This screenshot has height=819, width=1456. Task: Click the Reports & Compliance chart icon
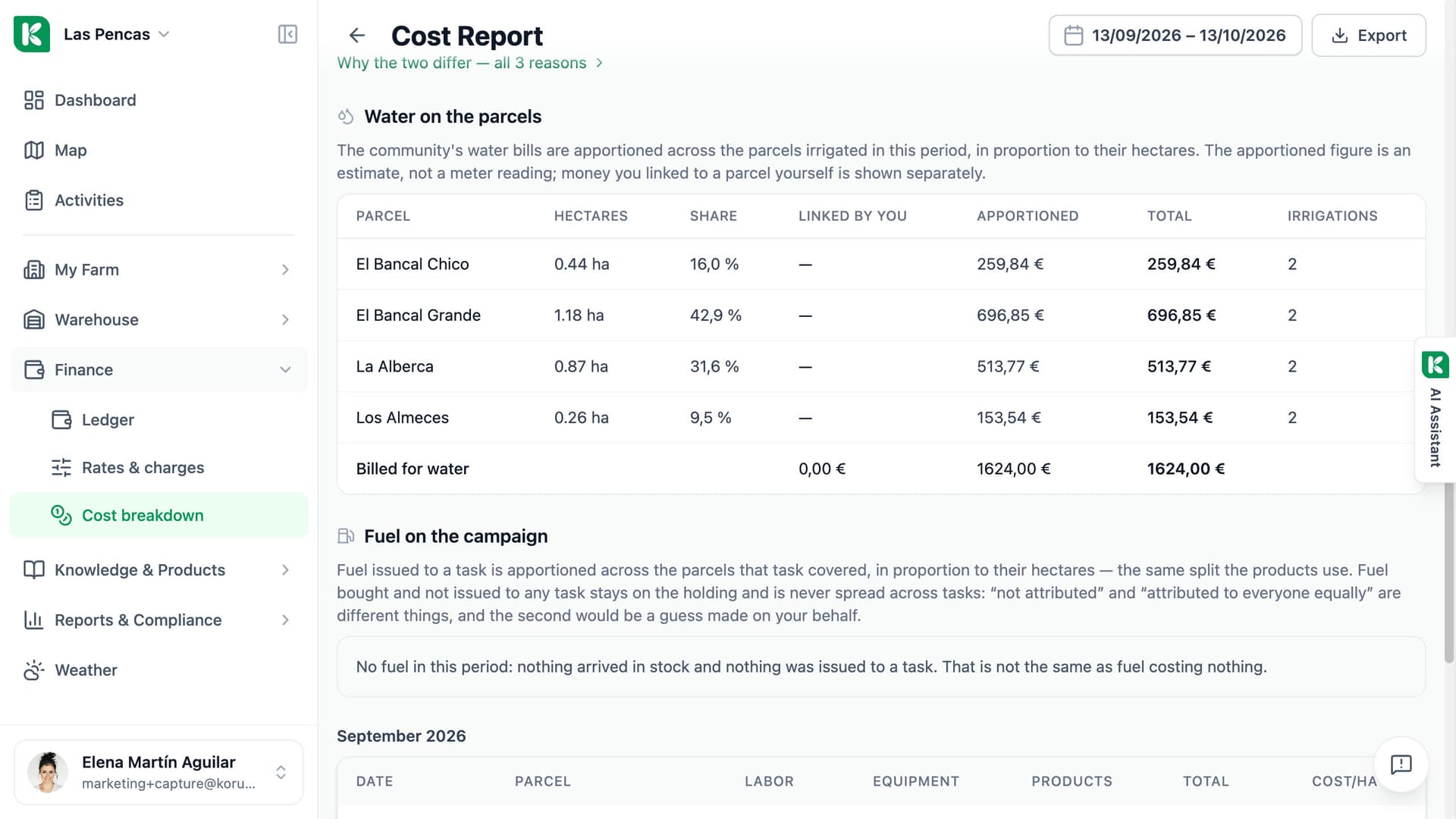34,620
